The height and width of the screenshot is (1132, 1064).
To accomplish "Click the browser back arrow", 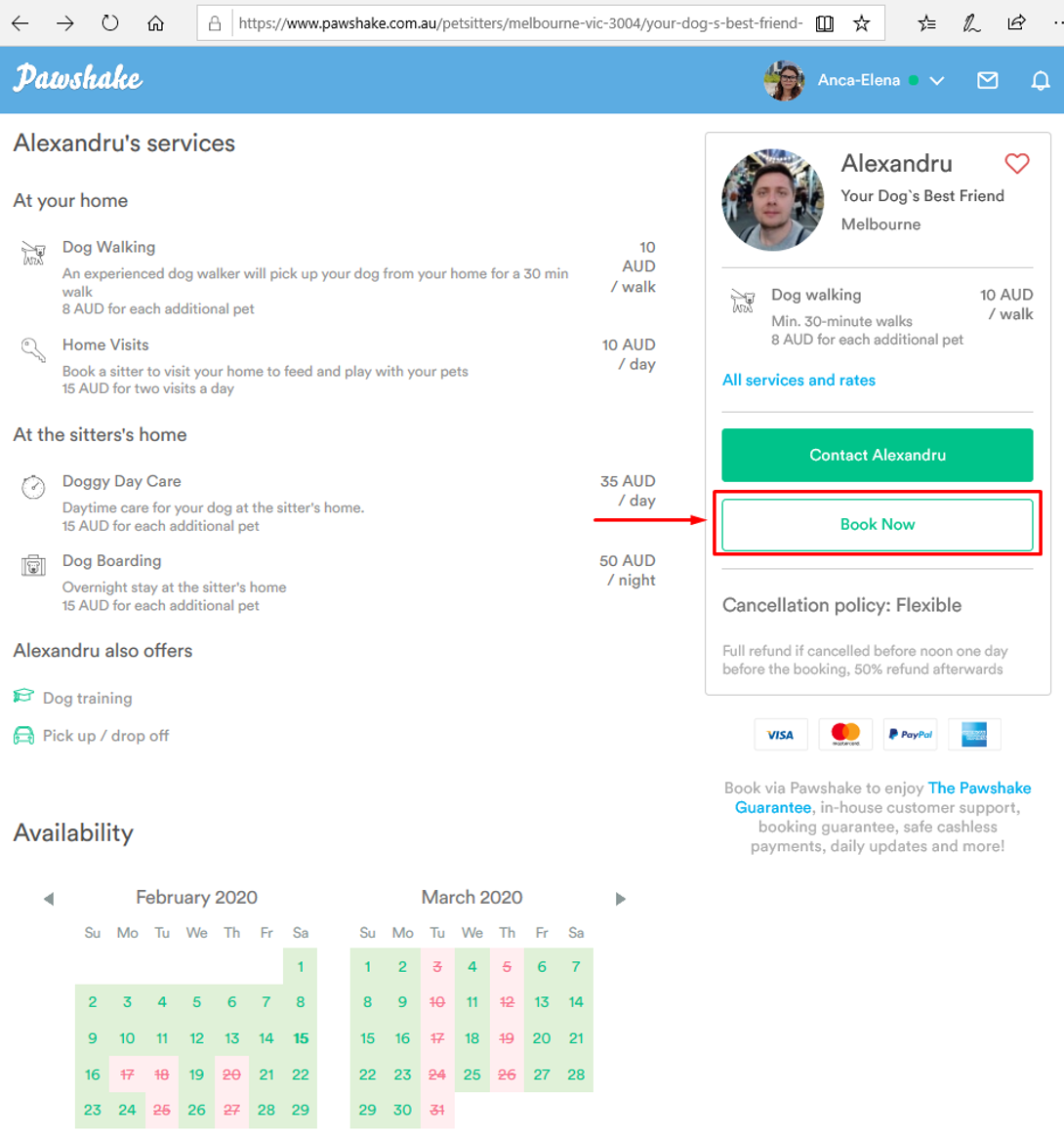I will 20,23.
